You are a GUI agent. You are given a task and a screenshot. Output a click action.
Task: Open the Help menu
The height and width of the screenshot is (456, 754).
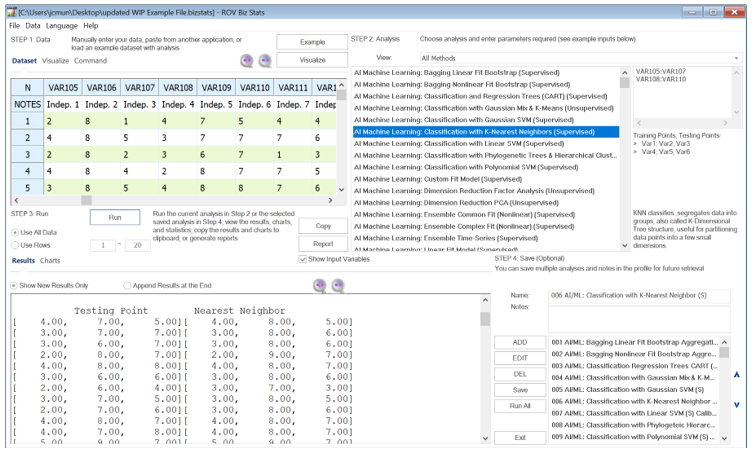(x=90, y=25)
